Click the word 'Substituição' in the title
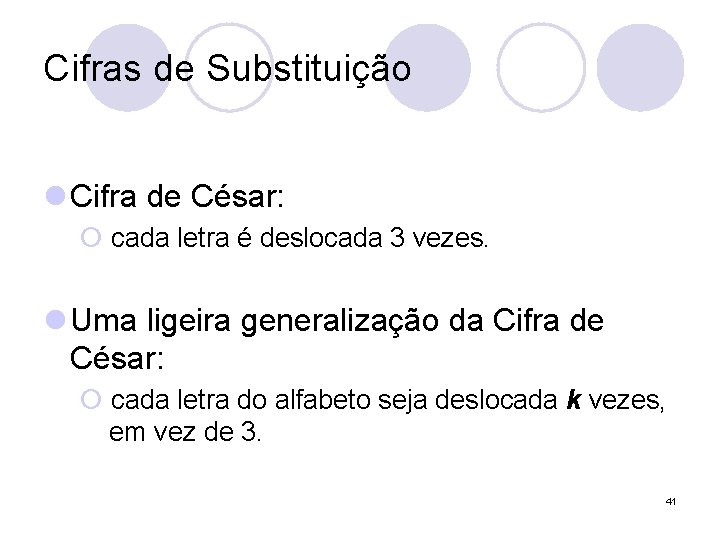The image size is (720, 540). [308, 69]
